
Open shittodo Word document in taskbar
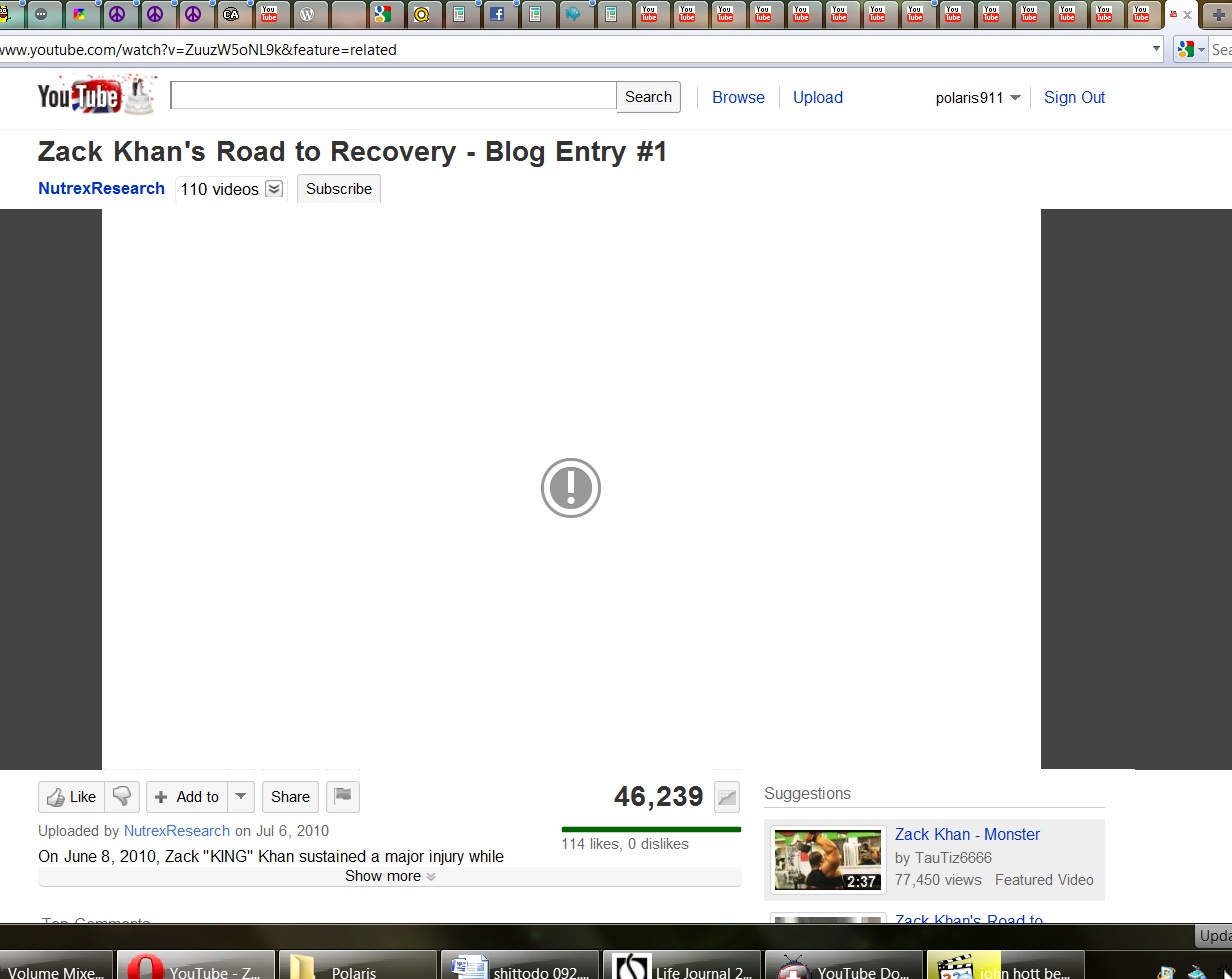pyautogui.click(x=520, y=967)
